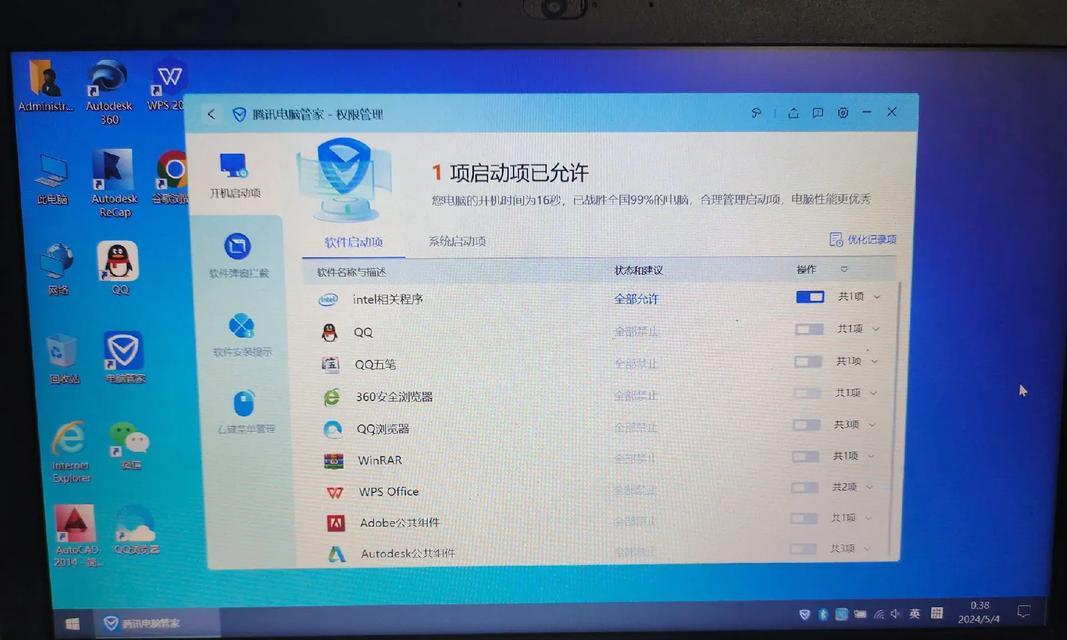Select the Adobe公共组件 entry name
The width and height of the screenshot is (1067, 640).
(x=399, y=522)
